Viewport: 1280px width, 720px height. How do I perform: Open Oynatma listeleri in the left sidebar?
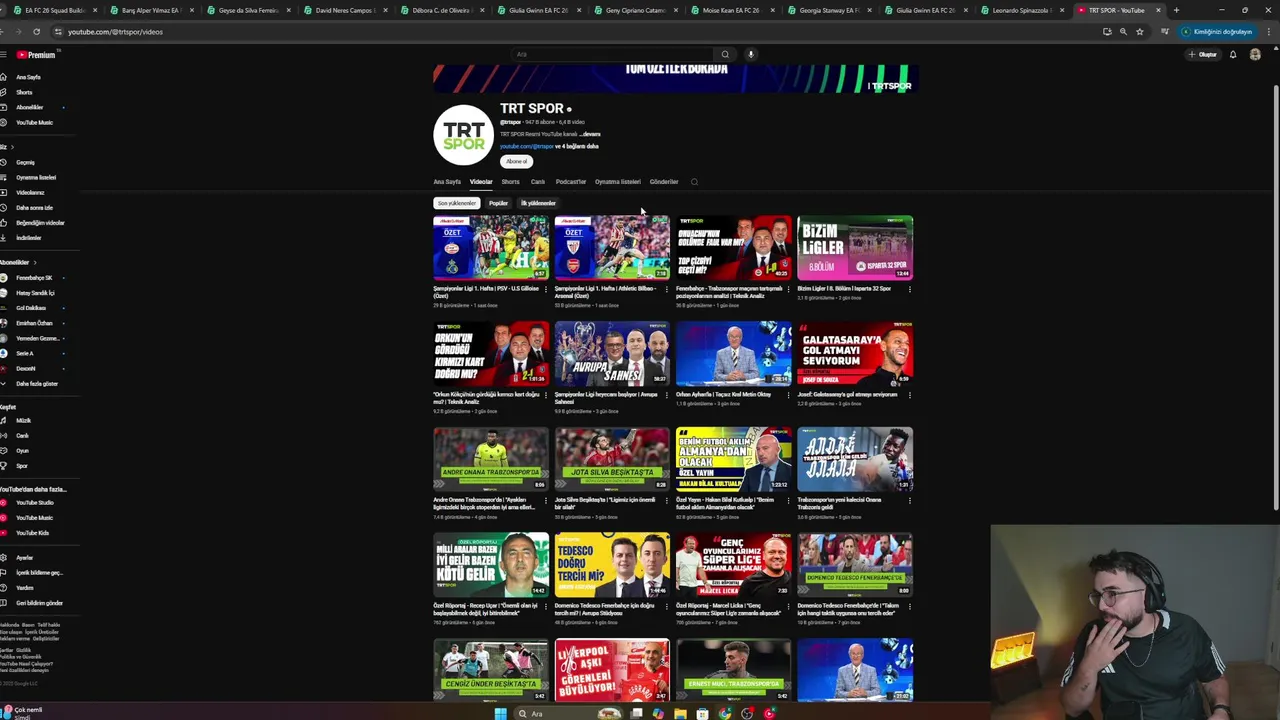coord(36,177)
